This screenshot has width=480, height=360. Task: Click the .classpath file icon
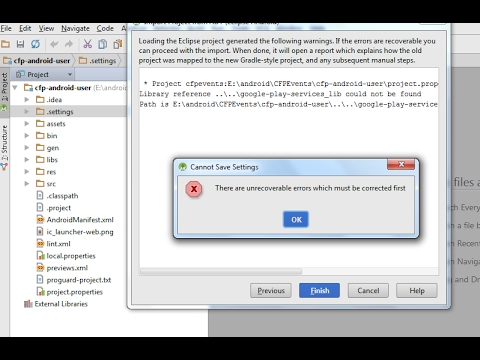(40, 196)
